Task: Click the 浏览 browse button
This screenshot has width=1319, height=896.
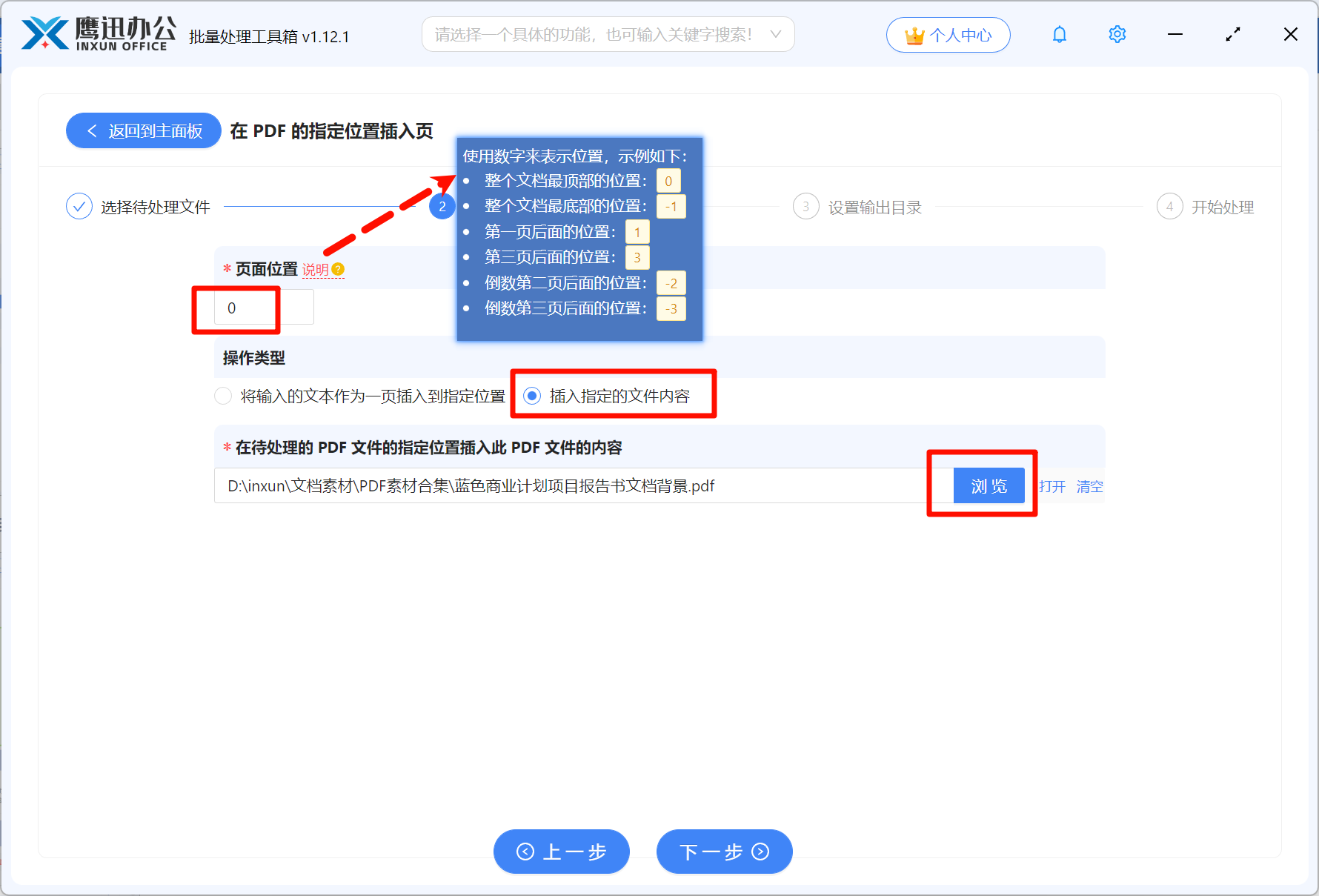Action: coord(989,486)
